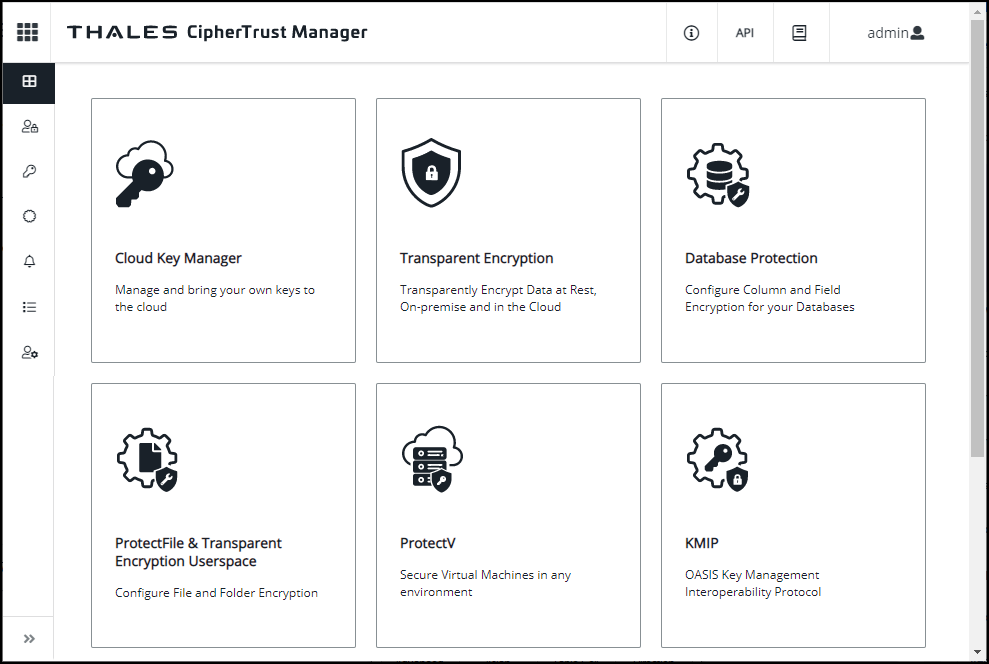Open the access management user-lock icon
Image resolution: width=989 pixels, height=664 pixels.
point(30,127)
